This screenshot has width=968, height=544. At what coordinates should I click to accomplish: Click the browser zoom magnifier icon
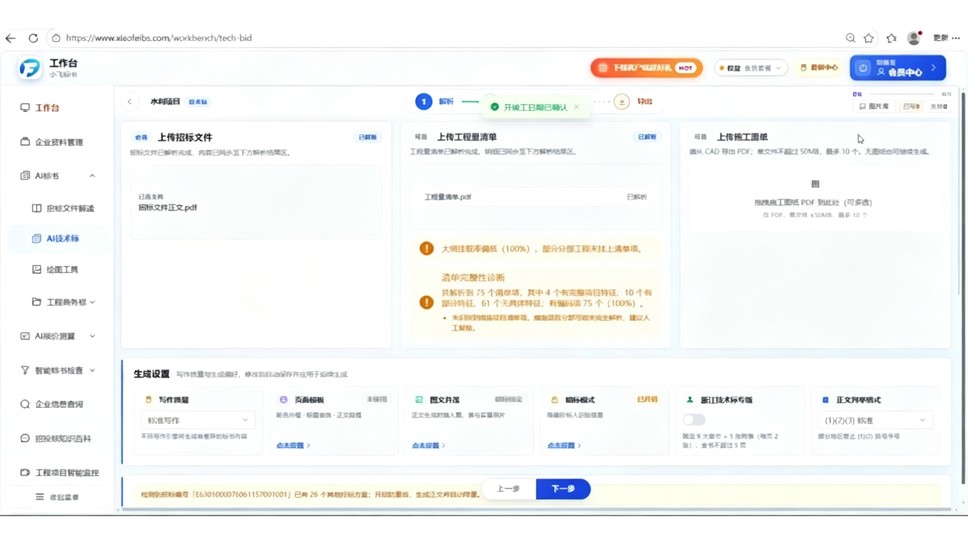click(x=850, y=38)
